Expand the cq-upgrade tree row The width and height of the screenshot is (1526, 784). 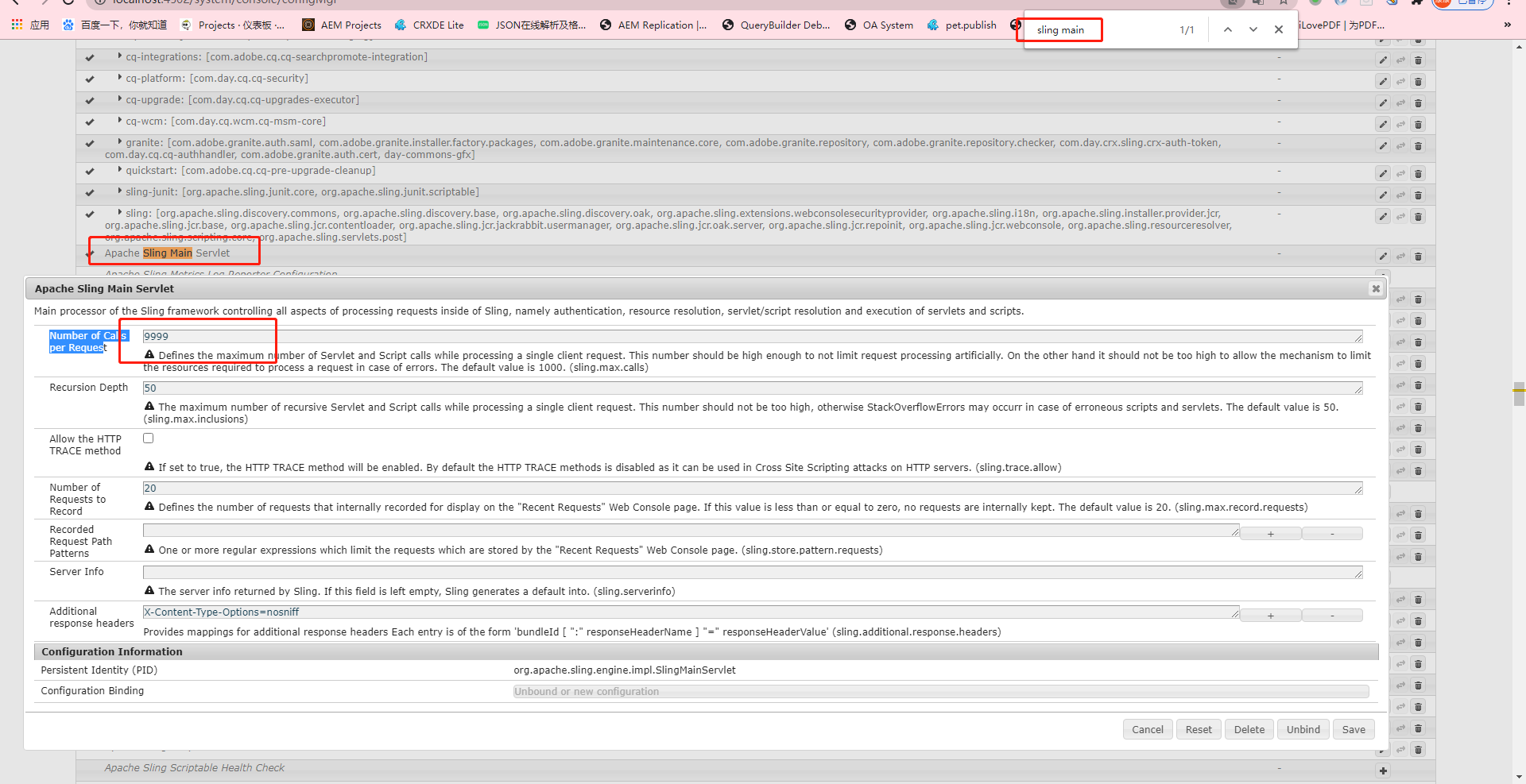(x=120, y=98)
